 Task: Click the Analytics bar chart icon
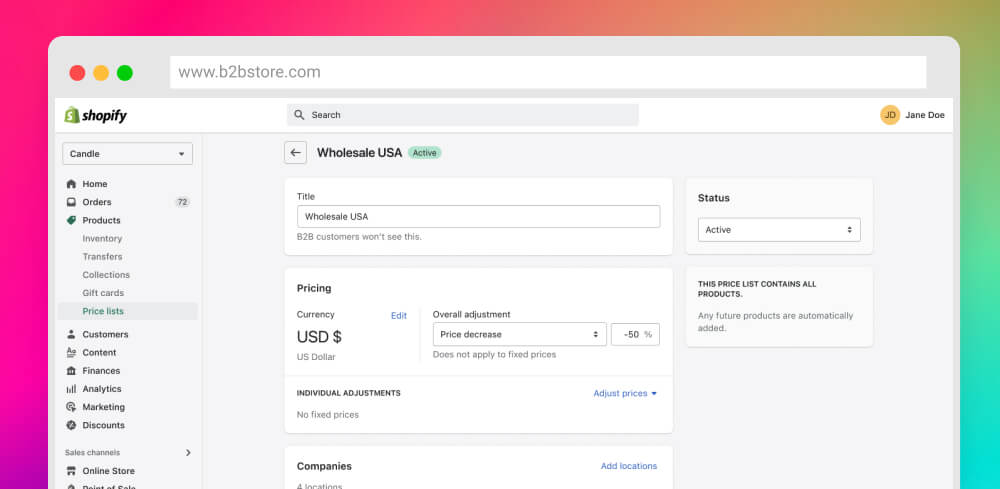(71, 389)
